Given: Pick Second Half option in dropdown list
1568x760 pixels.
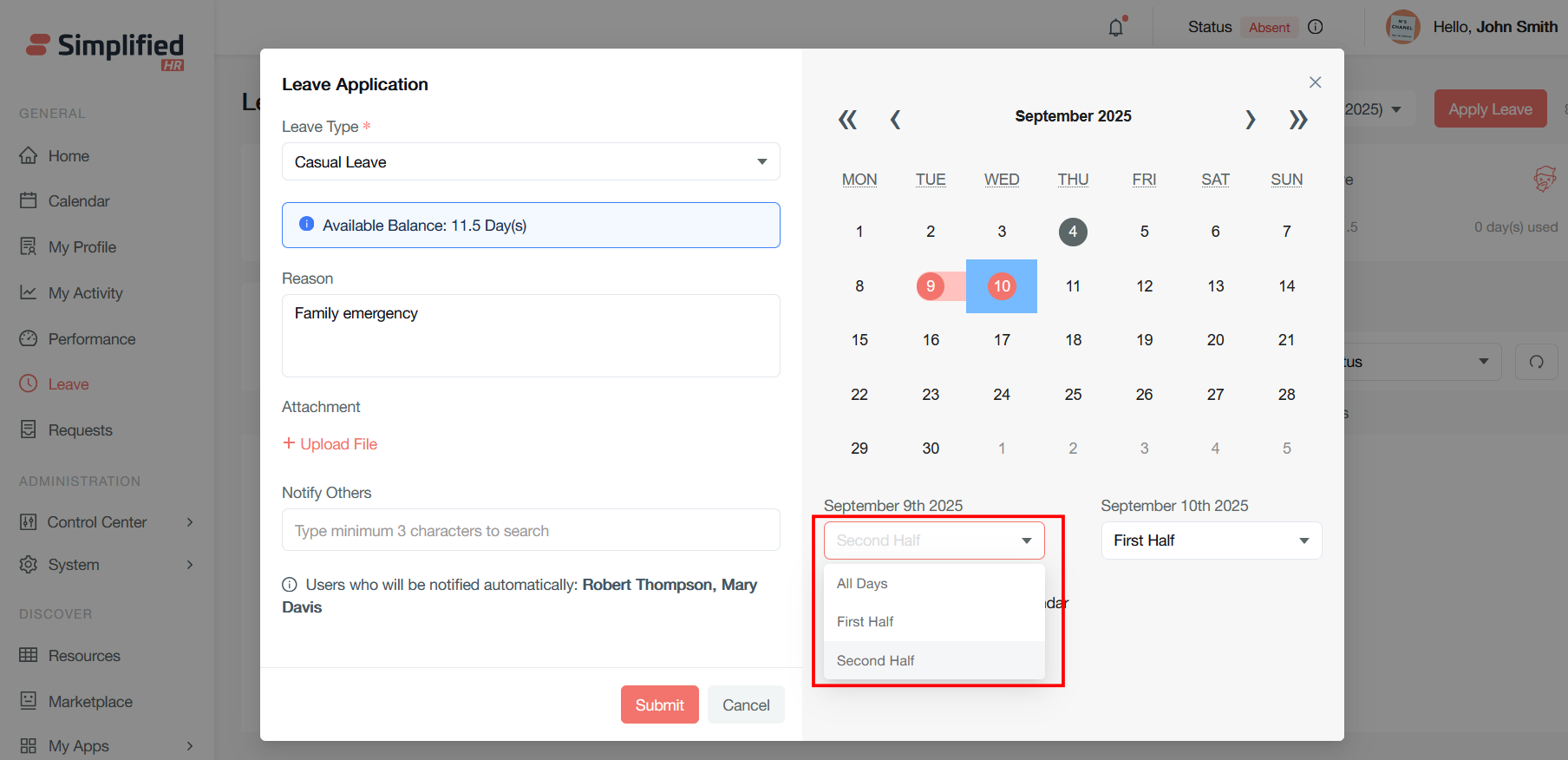Looking at the screenshot, I should pos(875,661).
